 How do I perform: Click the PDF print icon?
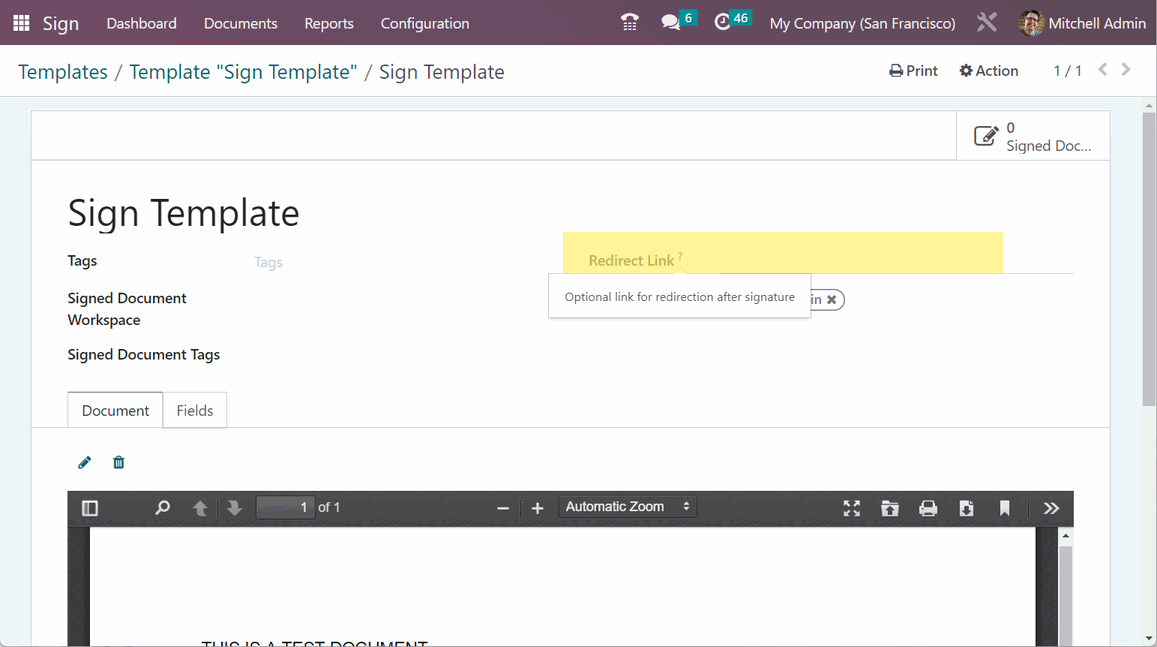point(928,508)
